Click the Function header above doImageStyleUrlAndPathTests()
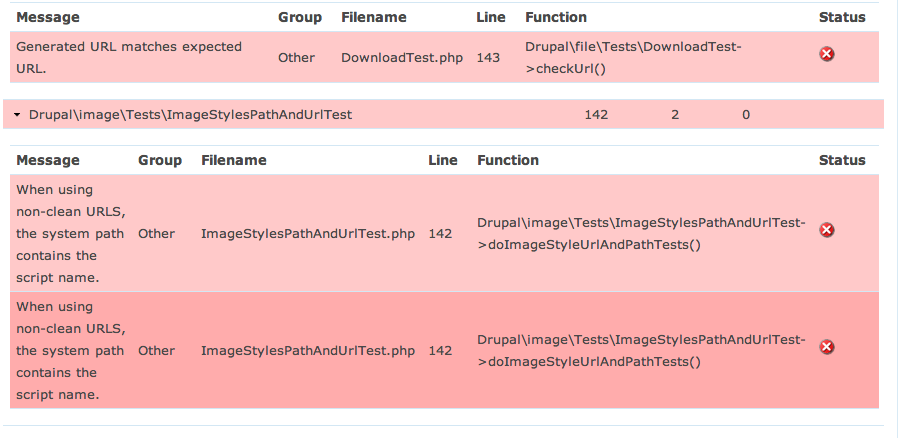Screen dimensions: 914x438 pos(508,160)
